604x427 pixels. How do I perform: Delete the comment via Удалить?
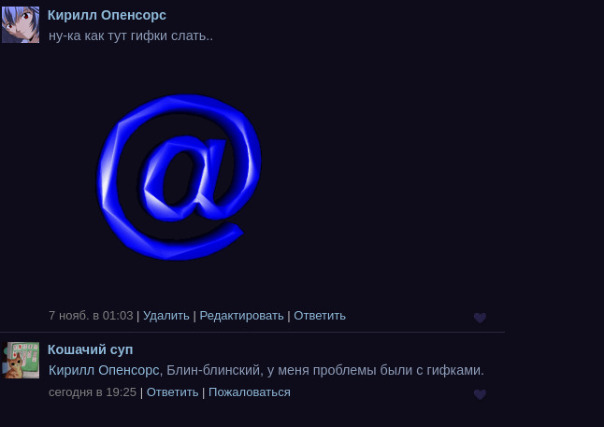(x=166, y=316)
